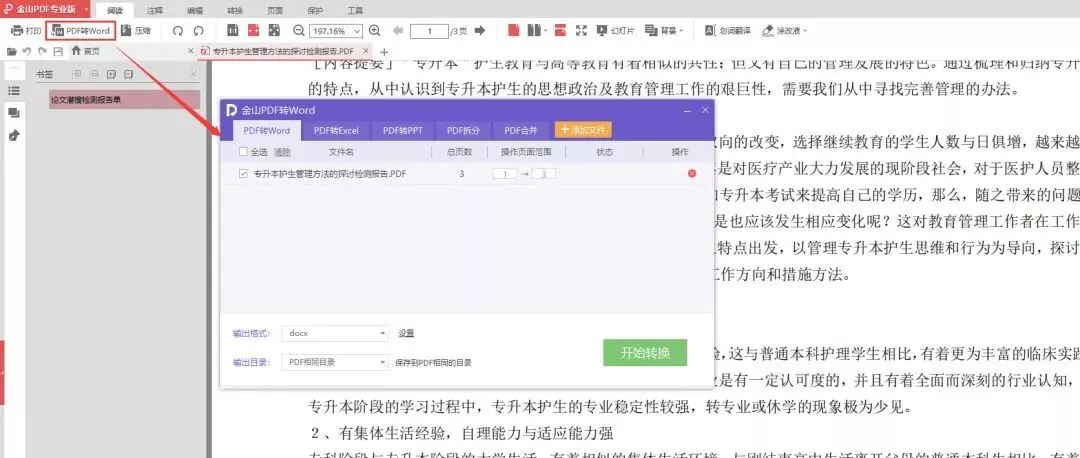
Task: Select the PDF合并 tab in dialog
Action: point(521,130)
